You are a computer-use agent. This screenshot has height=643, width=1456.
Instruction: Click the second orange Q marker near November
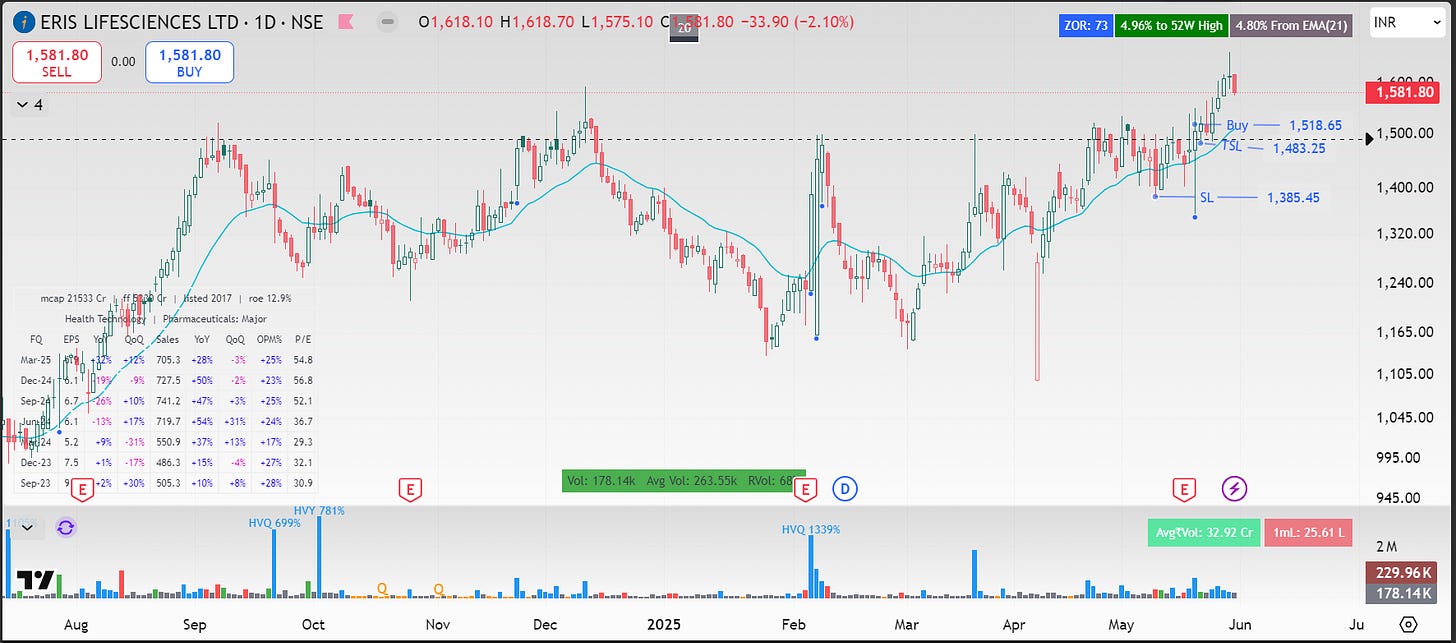coord(439,589)
